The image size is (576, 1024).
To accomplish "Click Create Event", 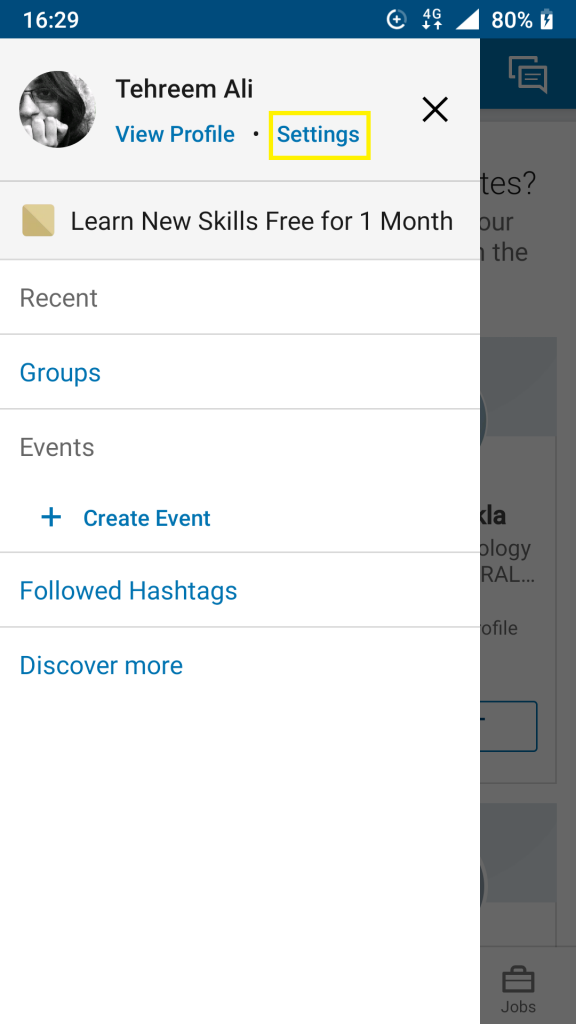I will point(146,517).
